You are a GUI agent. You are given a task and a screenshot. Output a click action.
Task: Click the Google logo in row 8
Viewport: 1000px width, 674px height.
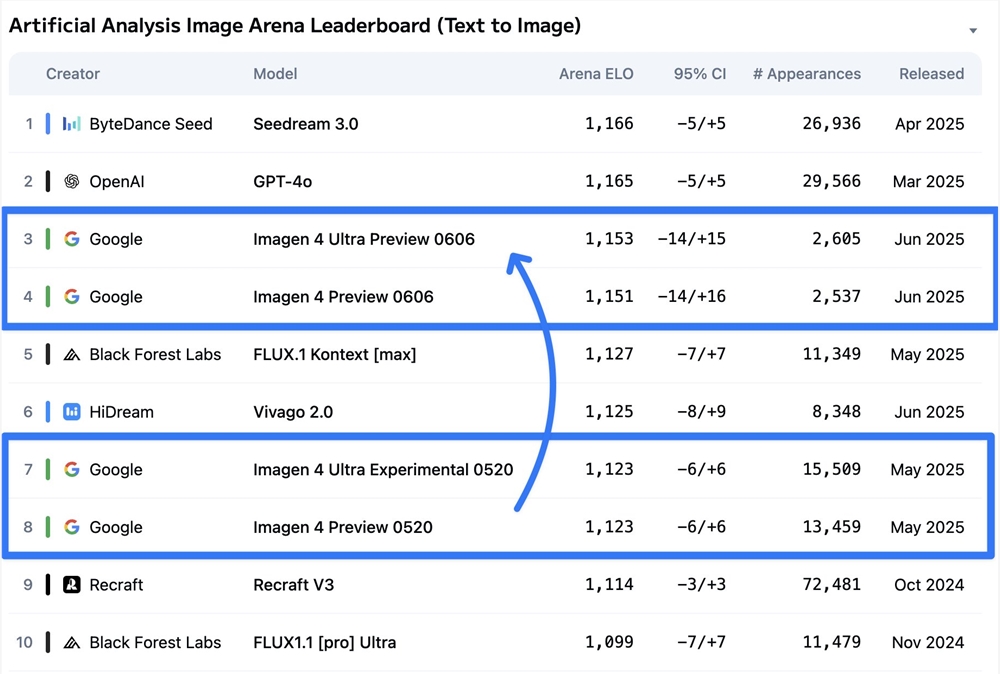[71, 527]
